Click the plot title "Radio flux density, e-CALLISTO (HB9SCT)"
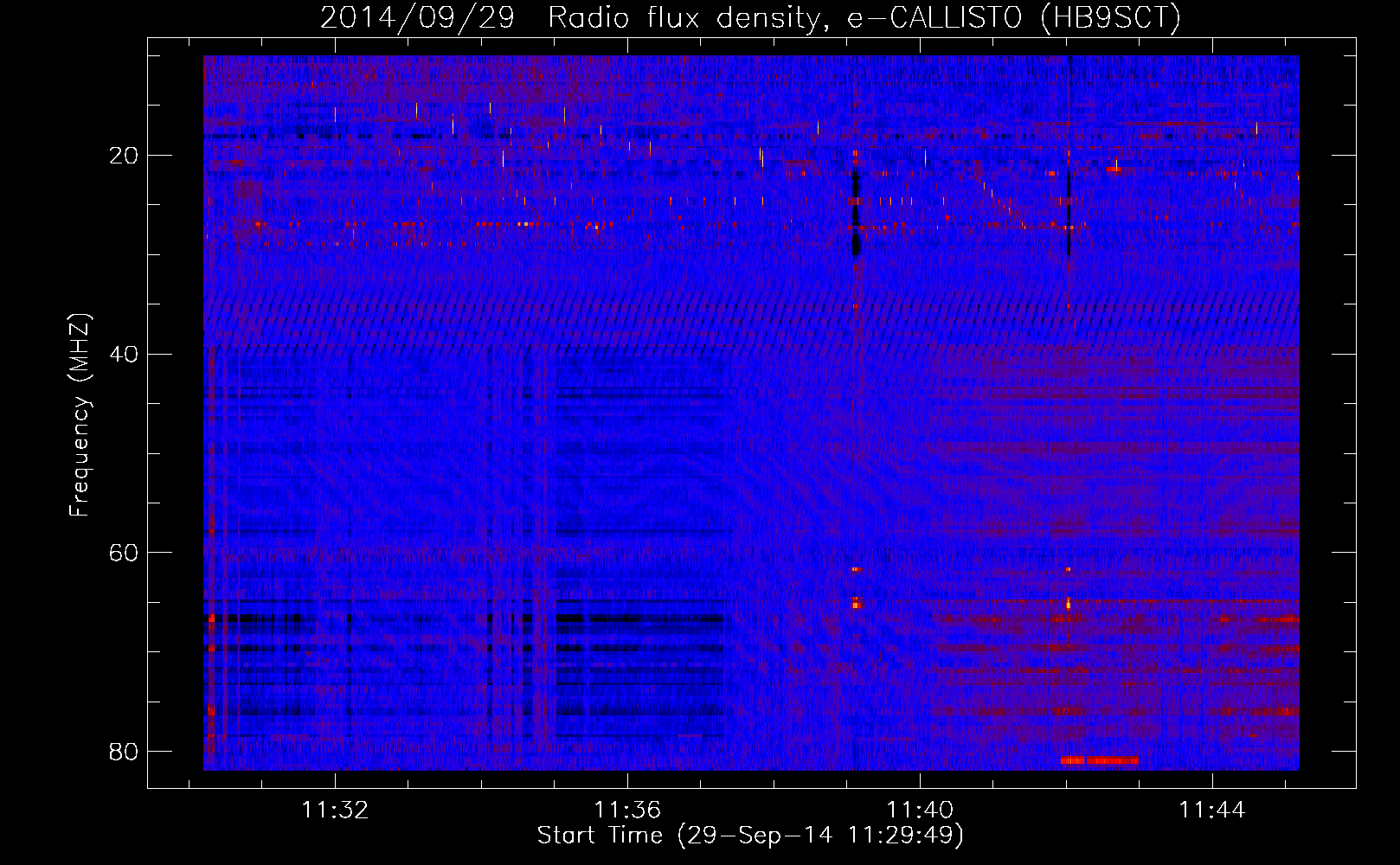 [x=864, y=17]
